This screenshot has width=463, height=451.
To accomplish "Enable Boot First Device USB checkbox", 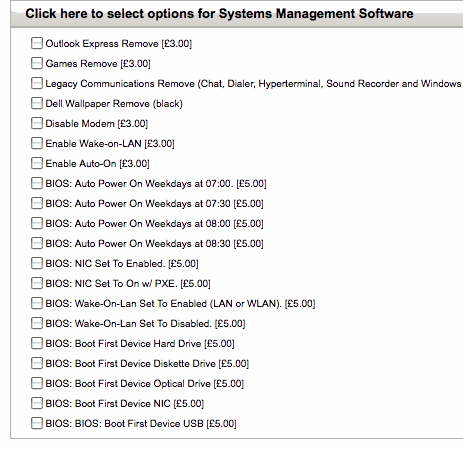I will pos(37,423).
